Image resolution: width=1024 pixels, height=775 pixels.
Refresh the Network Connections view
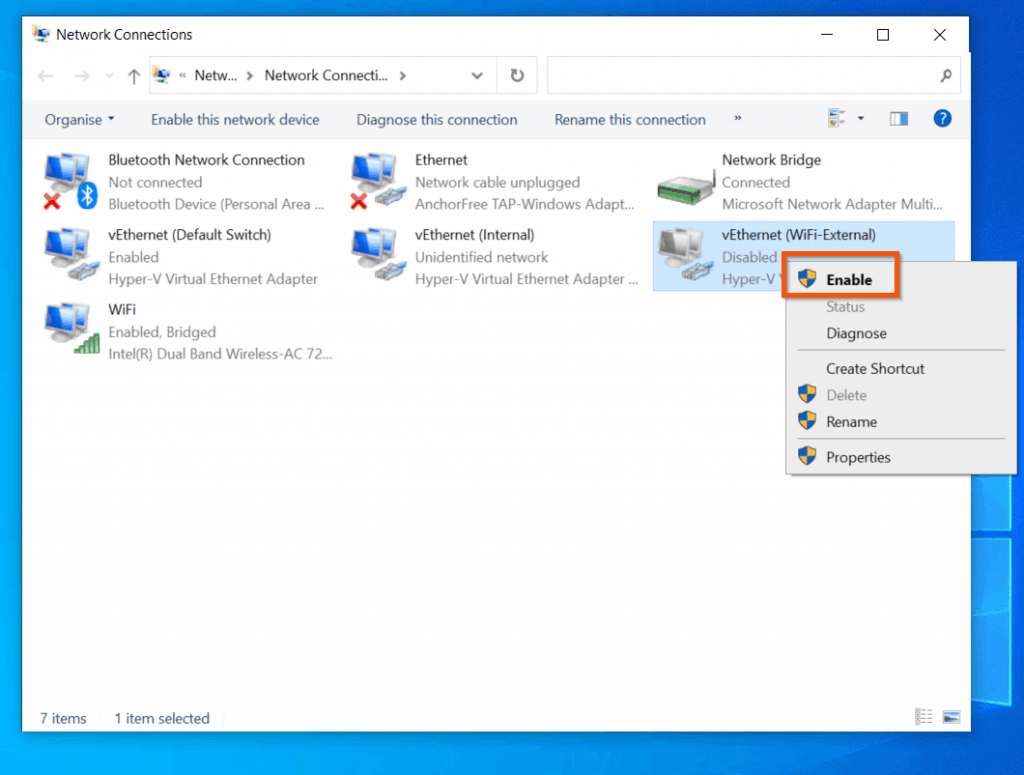point(517,75)
